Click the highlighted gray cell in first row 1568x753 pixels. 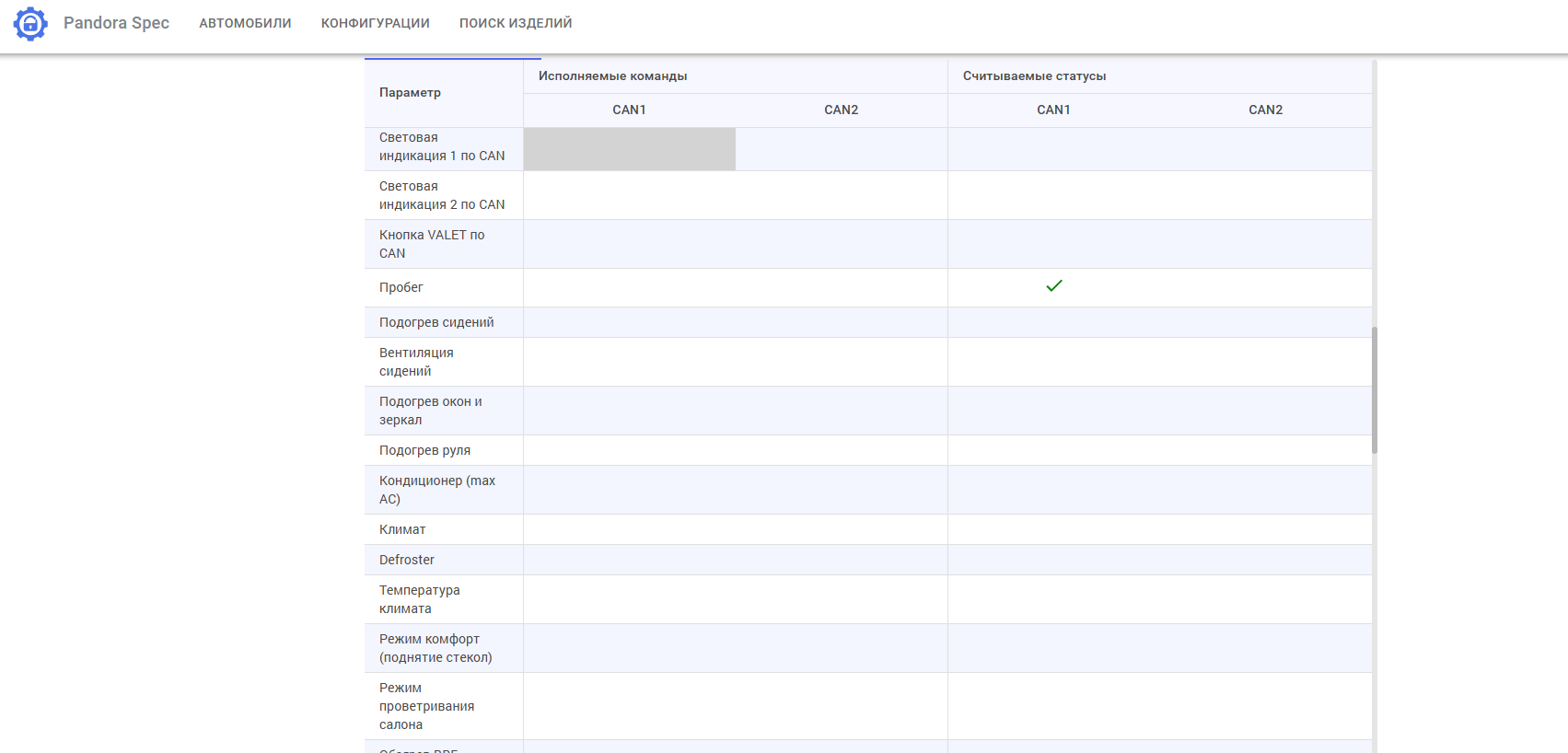pos(629,149)
